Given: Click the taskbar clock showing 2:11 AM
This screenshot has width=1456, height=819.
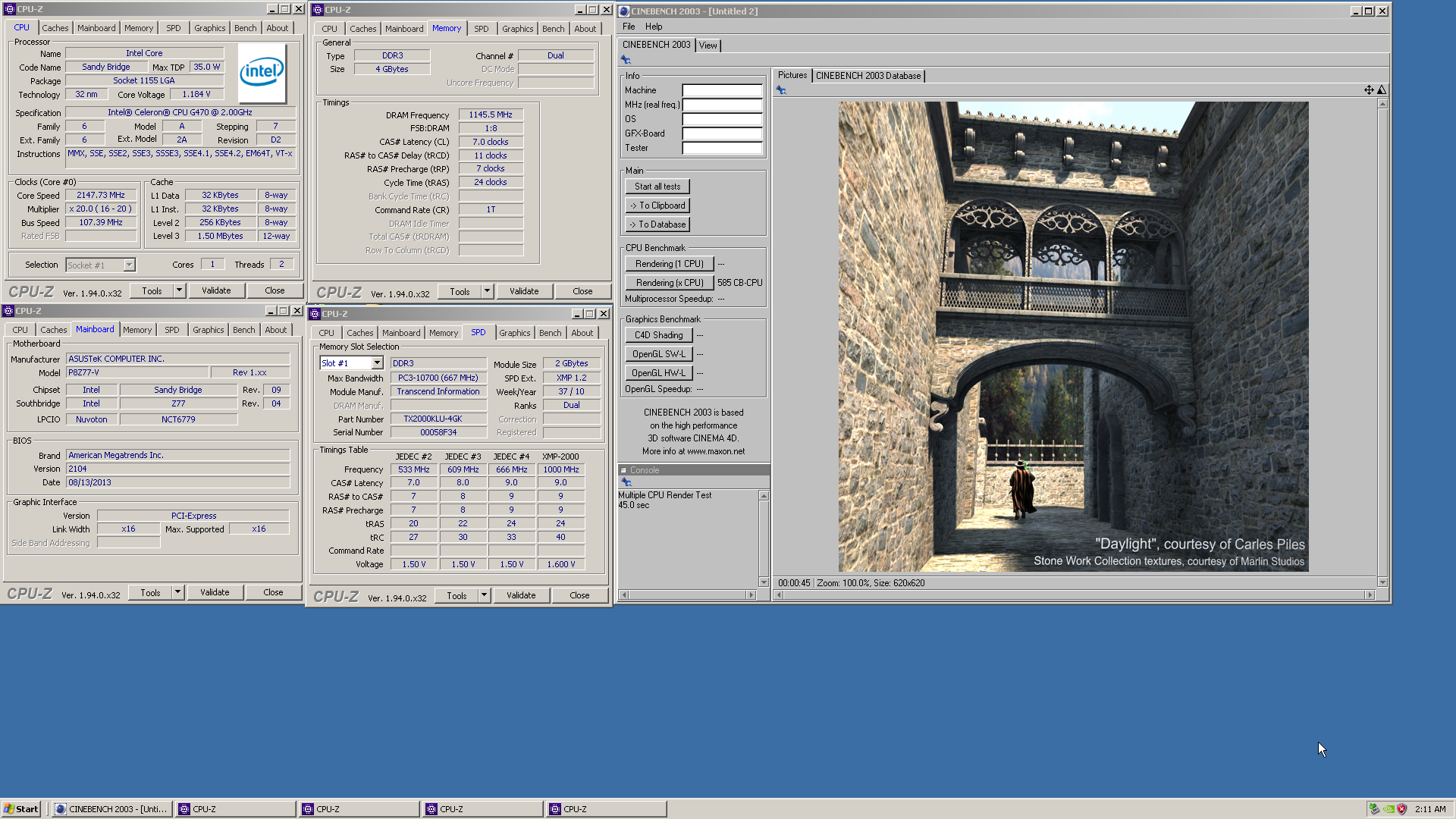Looking at the screenshot, I should click(x=1430, y=809).
